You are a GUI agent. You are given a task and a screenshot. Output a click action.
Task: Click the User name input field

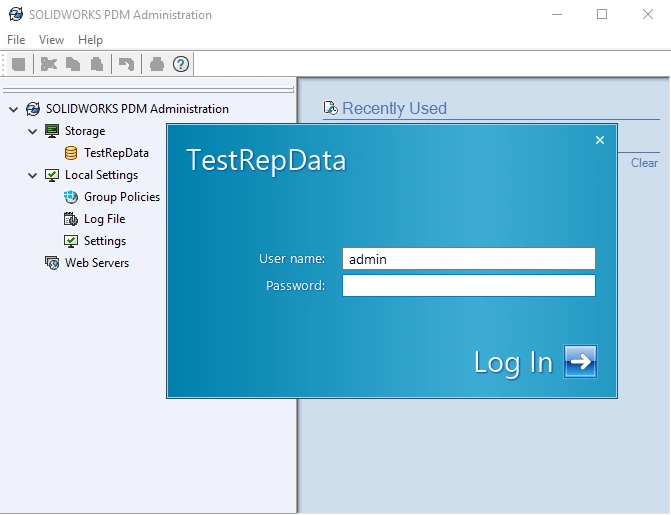[469, 259]
